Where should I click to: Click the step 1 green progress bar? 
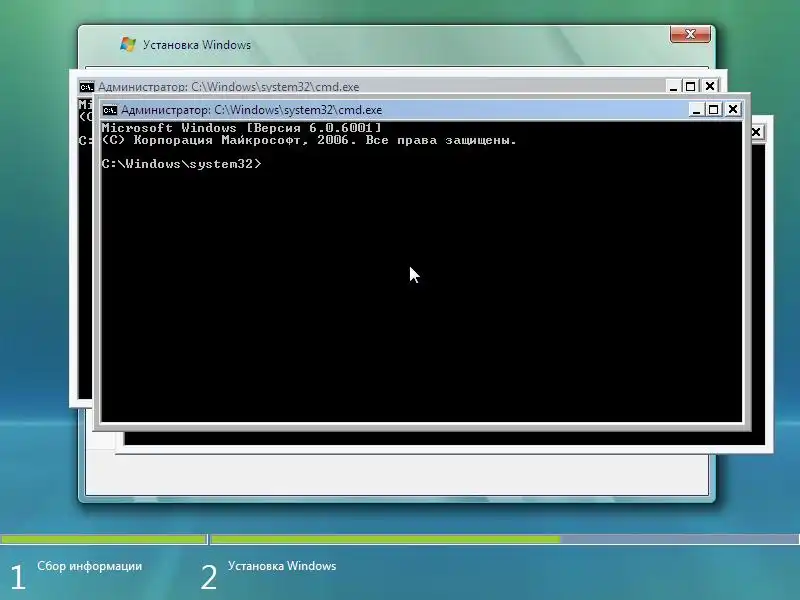(104, 539)
